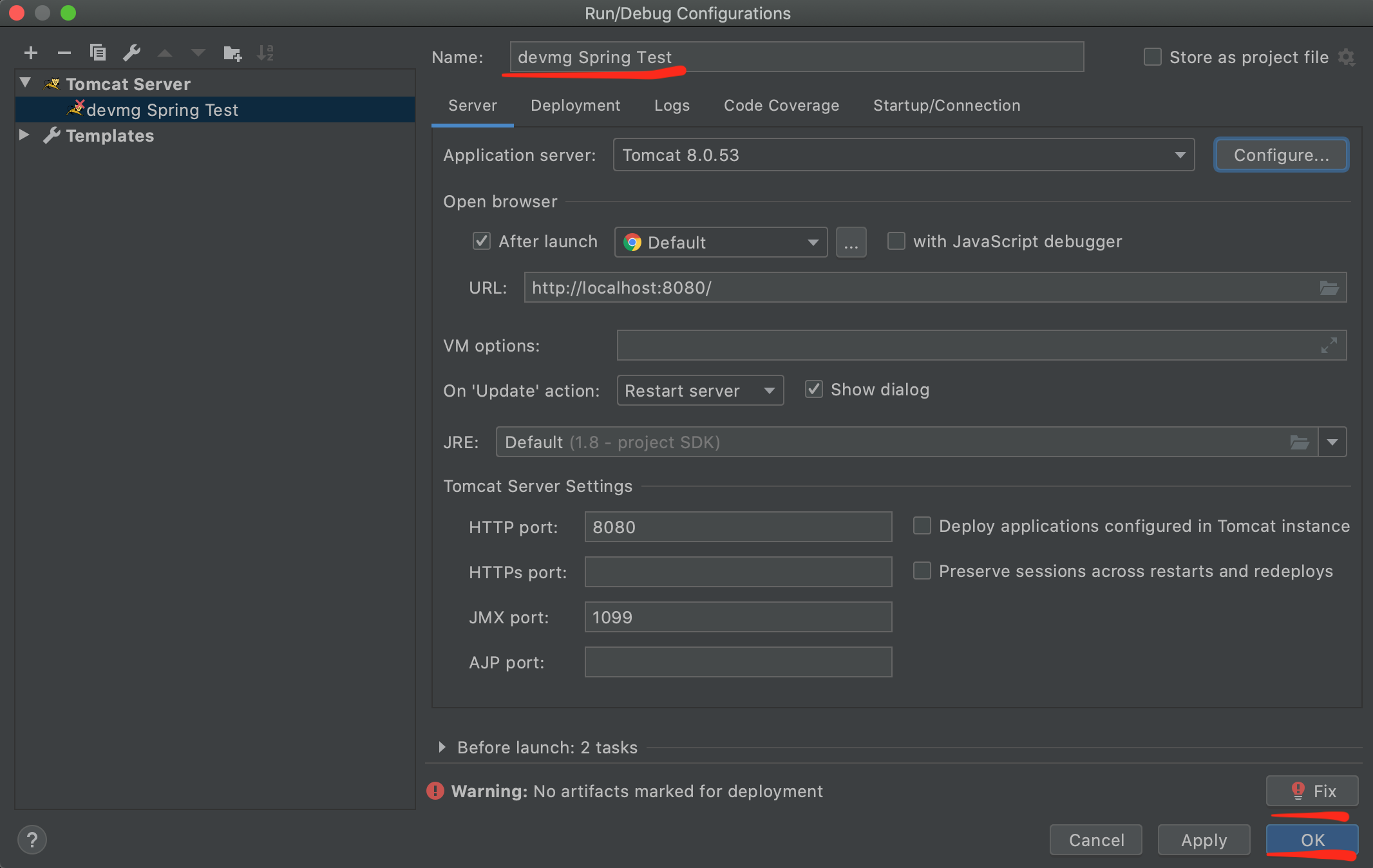Enable with JavaScript debugger checkbox
The height and width of the screenshot is (868, 1373).
coord(896,241)
